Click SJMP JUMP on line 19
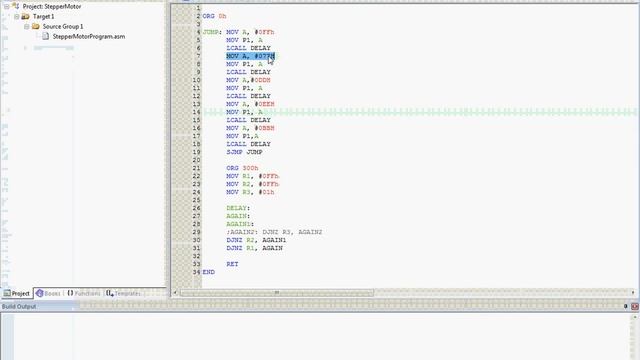The height and width of the screenshot is (360, 640). 244,152
